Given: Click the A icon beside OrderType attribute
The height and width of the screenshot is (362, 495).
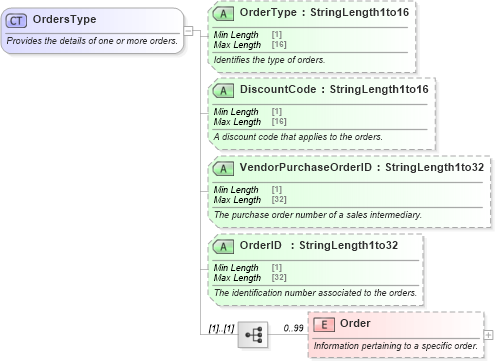Looking at the screenshot, I should (223, 14).
